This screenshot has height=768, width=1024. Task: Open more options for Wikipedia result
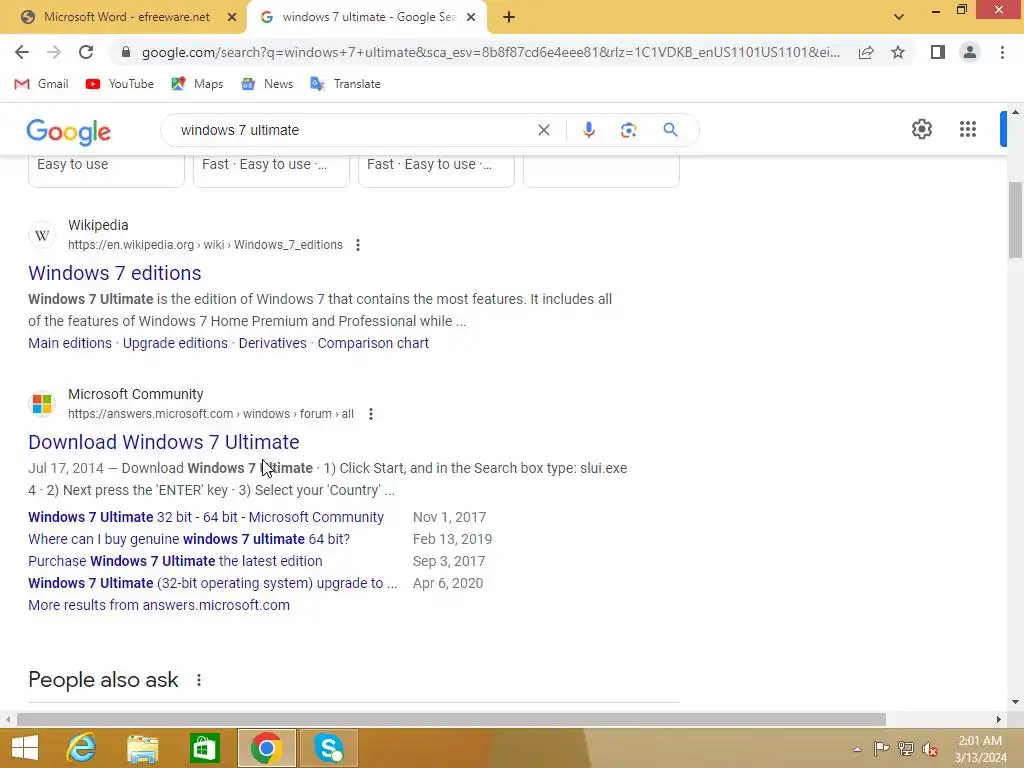tap(358, 245)
